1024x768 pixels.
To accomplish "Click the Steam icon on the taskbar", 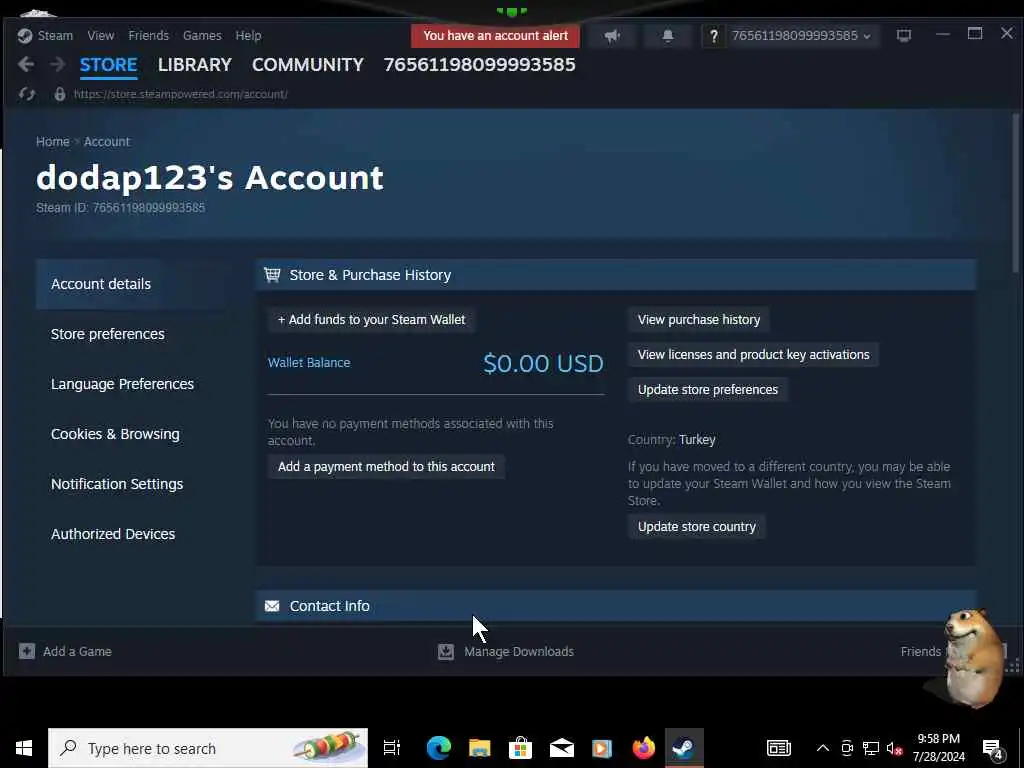I will (x=684, y=748).
